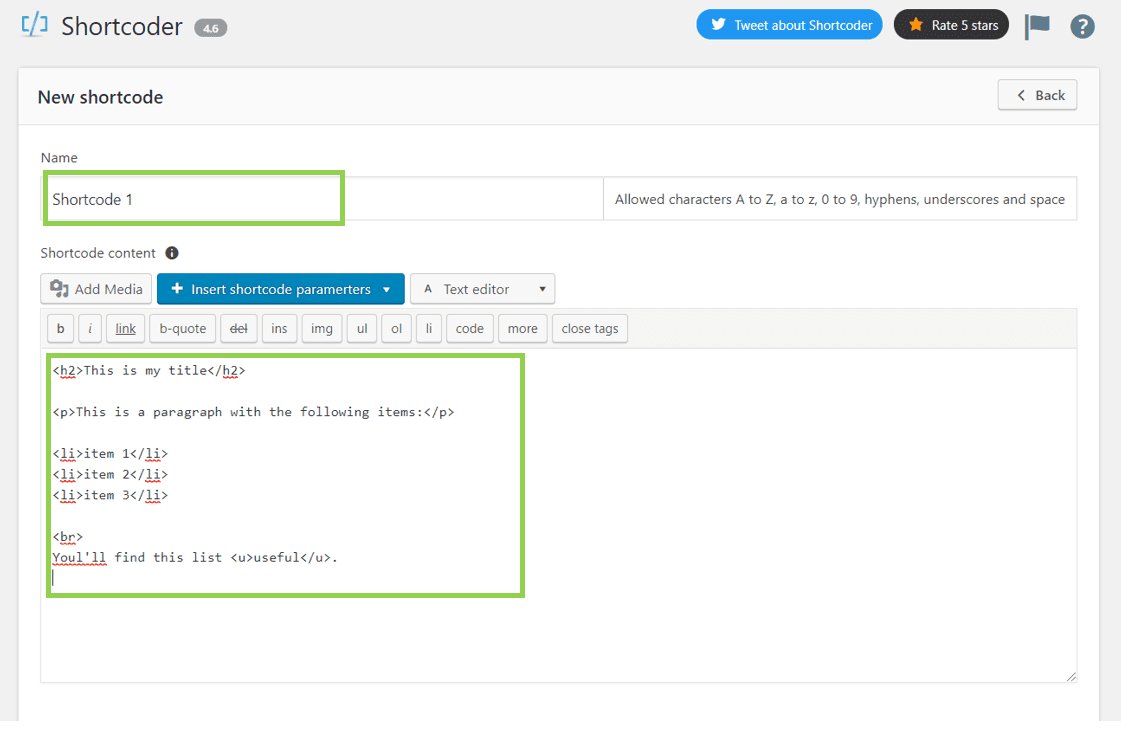Open Insert shortcode parameters dropdown
1121x748 pixels.
pyautogui.click(x=280, y=289)
